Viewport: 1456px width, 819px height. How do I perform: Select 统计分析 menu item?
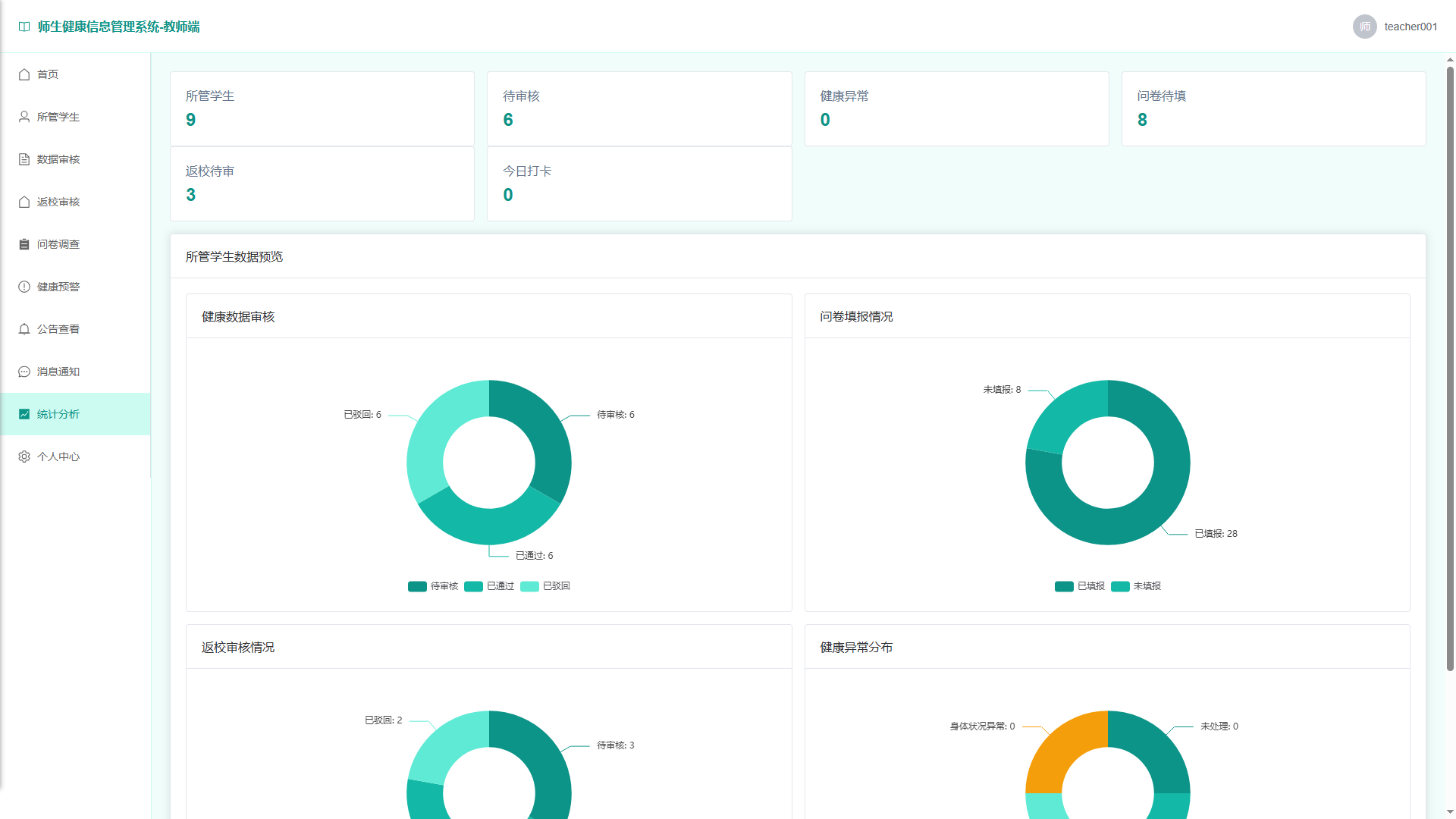point(75,414)
